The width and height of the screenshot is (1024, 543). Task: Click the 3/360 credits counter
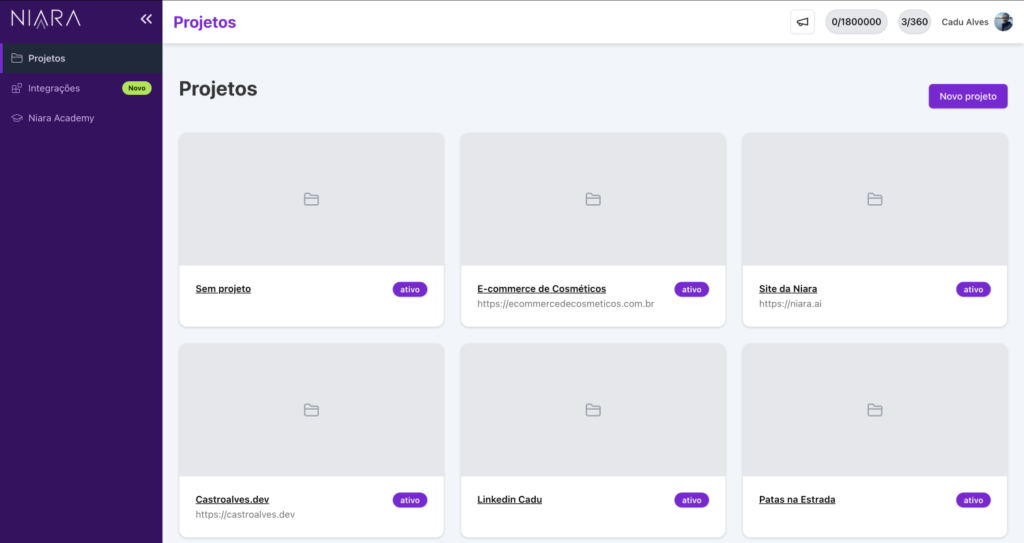click(x=914, y=22)
